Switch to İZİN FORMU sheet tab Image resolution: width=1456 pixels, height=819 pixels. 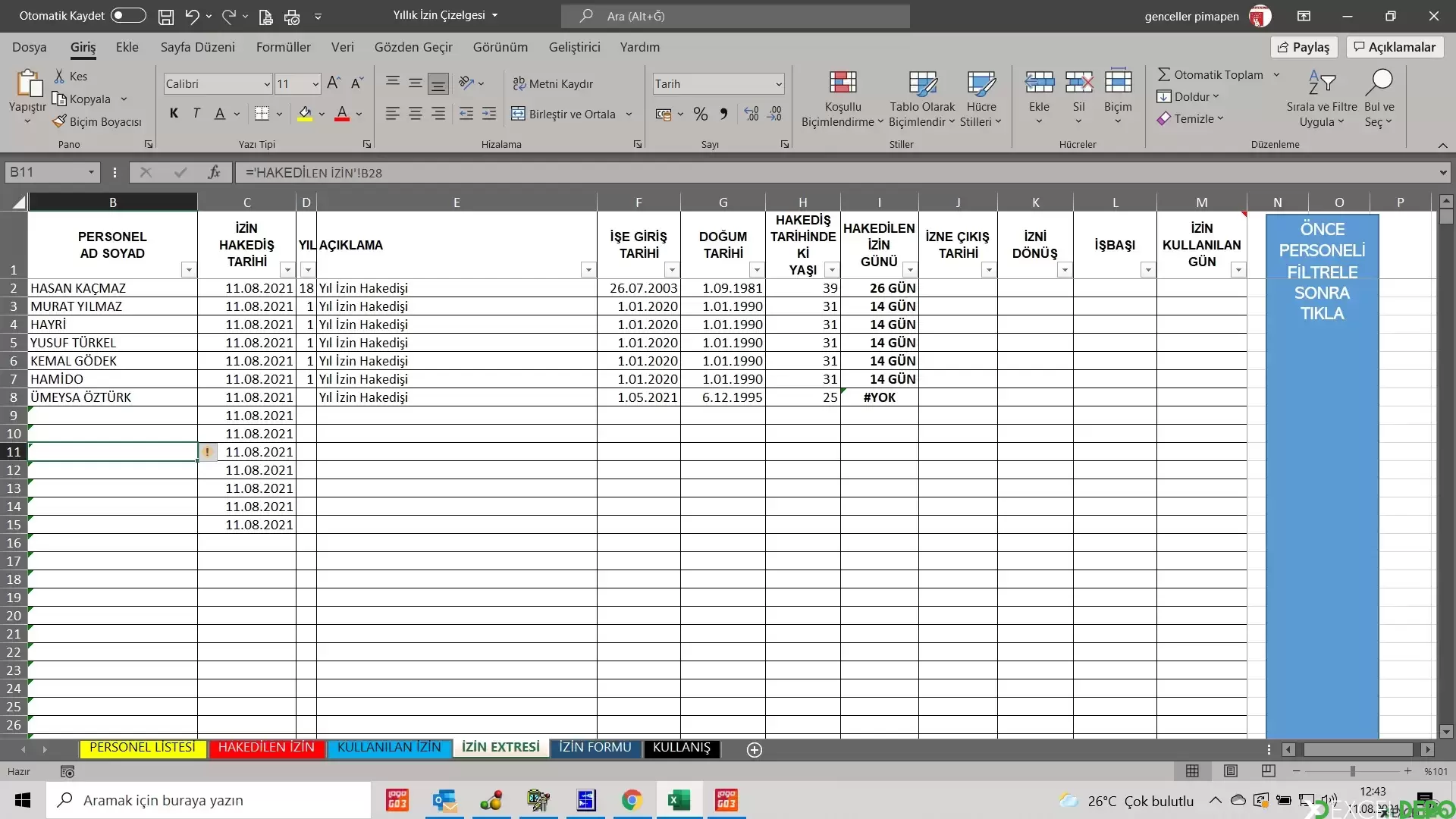click(595, 748)
